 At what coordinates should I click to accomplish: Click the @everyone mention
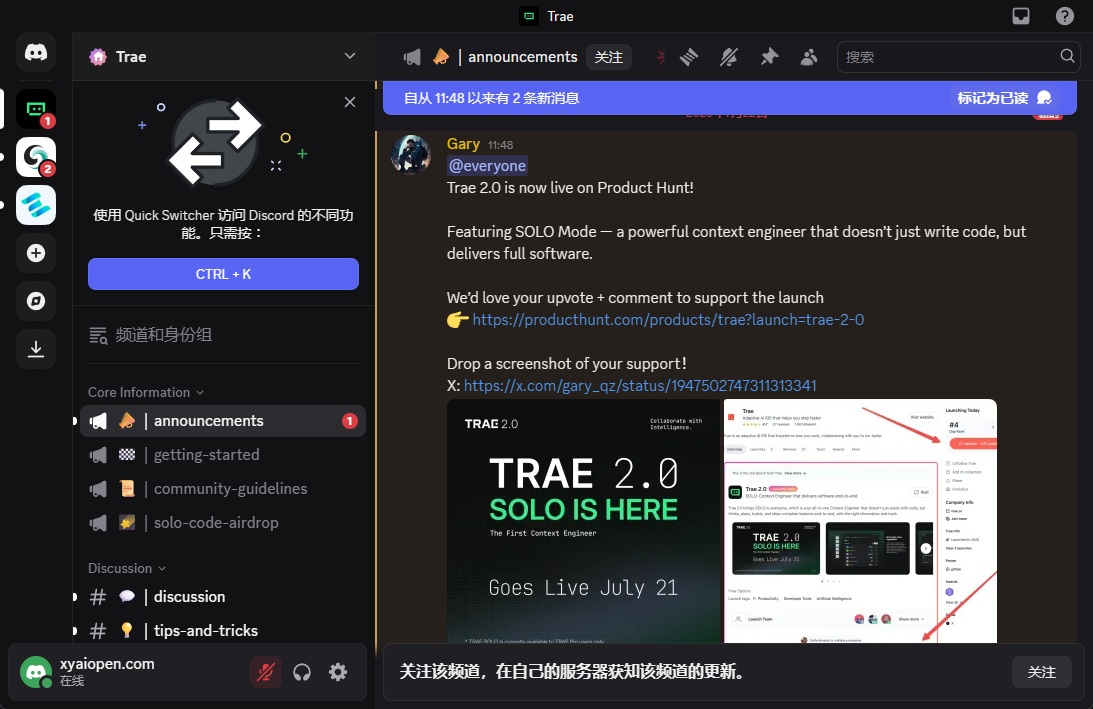(x=487, y=166)
